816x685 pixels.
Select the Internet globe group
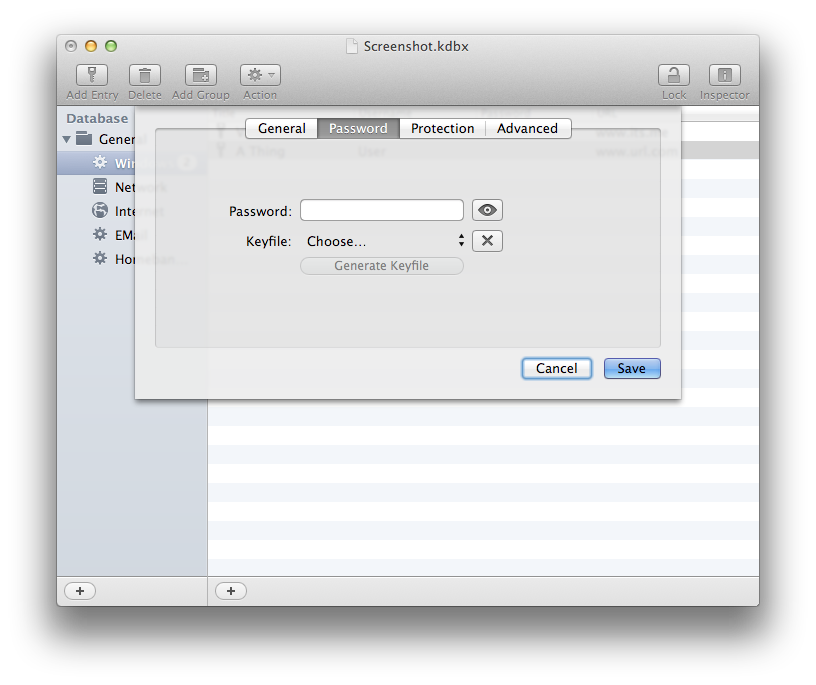(100, 211)
